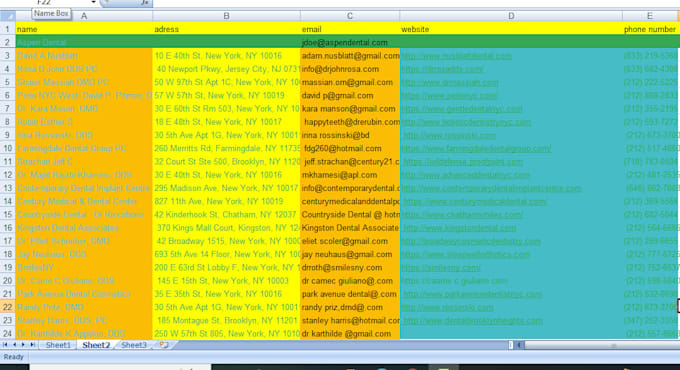Select the fdg260@hotmail.com cell
Image resolution: width=680 pixels, height=370 pixels.
350,148
